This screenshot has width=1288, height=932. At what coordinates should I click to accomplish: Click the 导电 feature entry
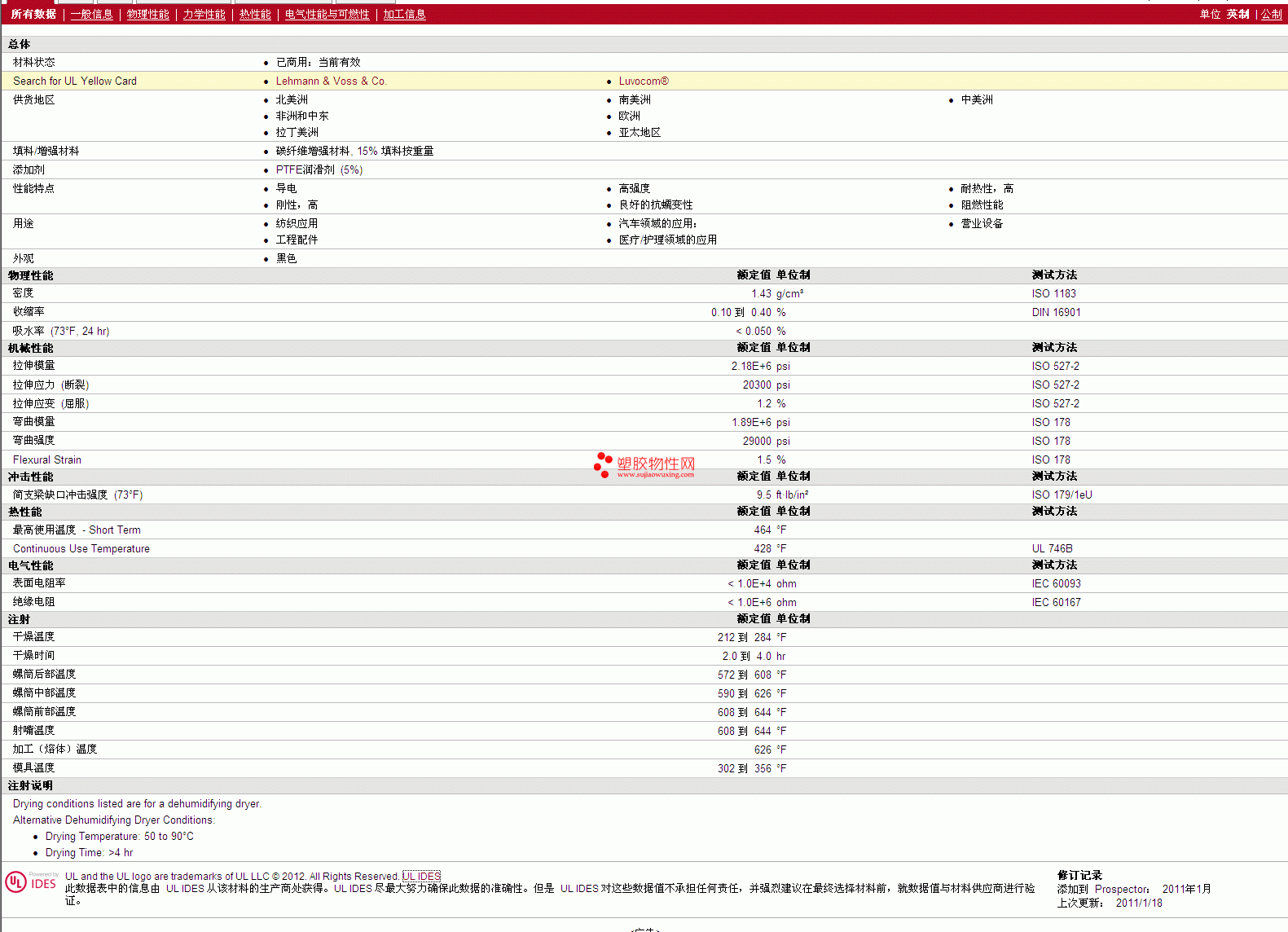point(286,188)
